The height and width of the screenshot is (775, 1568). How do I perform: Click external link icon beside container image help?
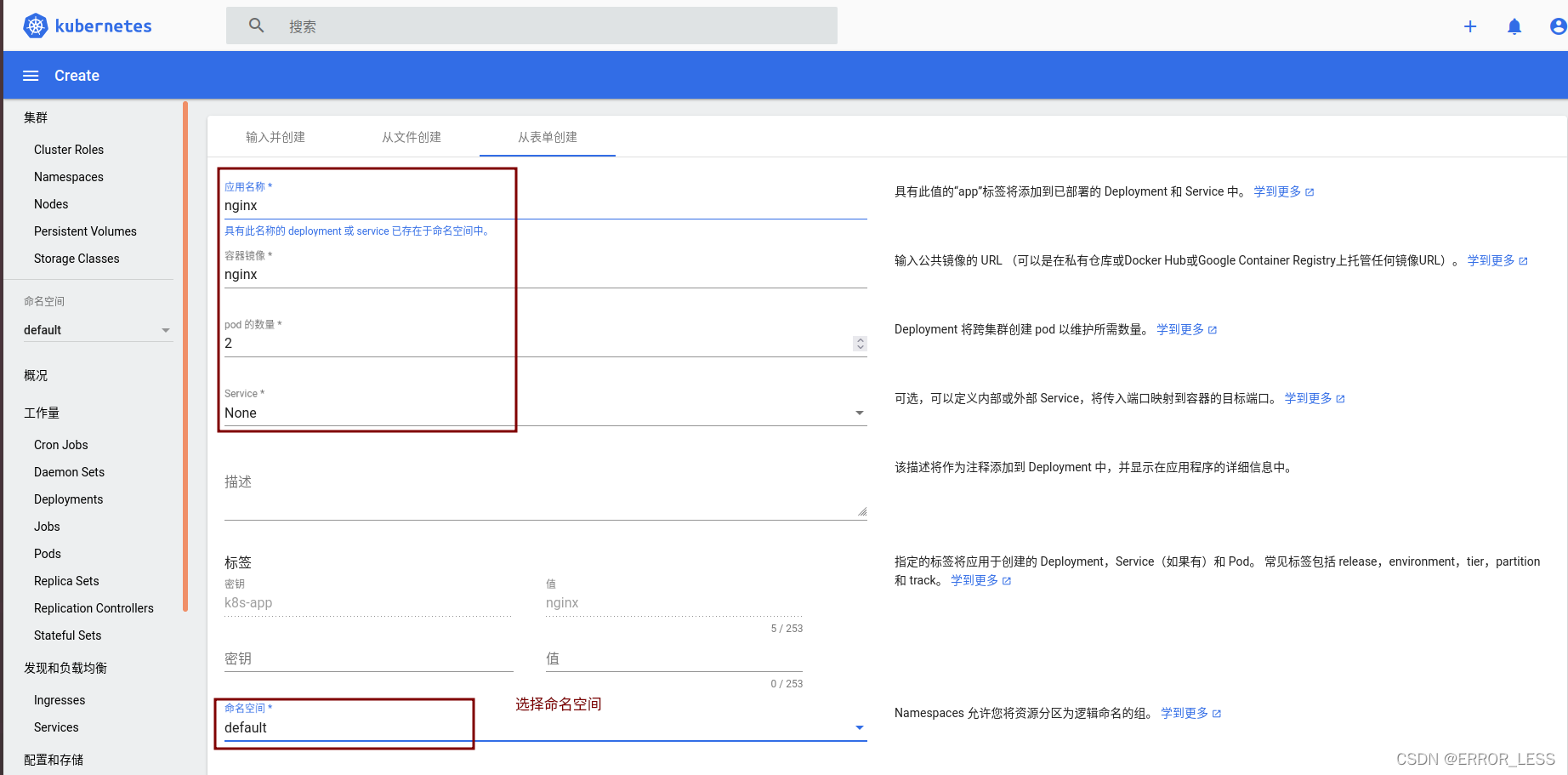pos(1523,261)
